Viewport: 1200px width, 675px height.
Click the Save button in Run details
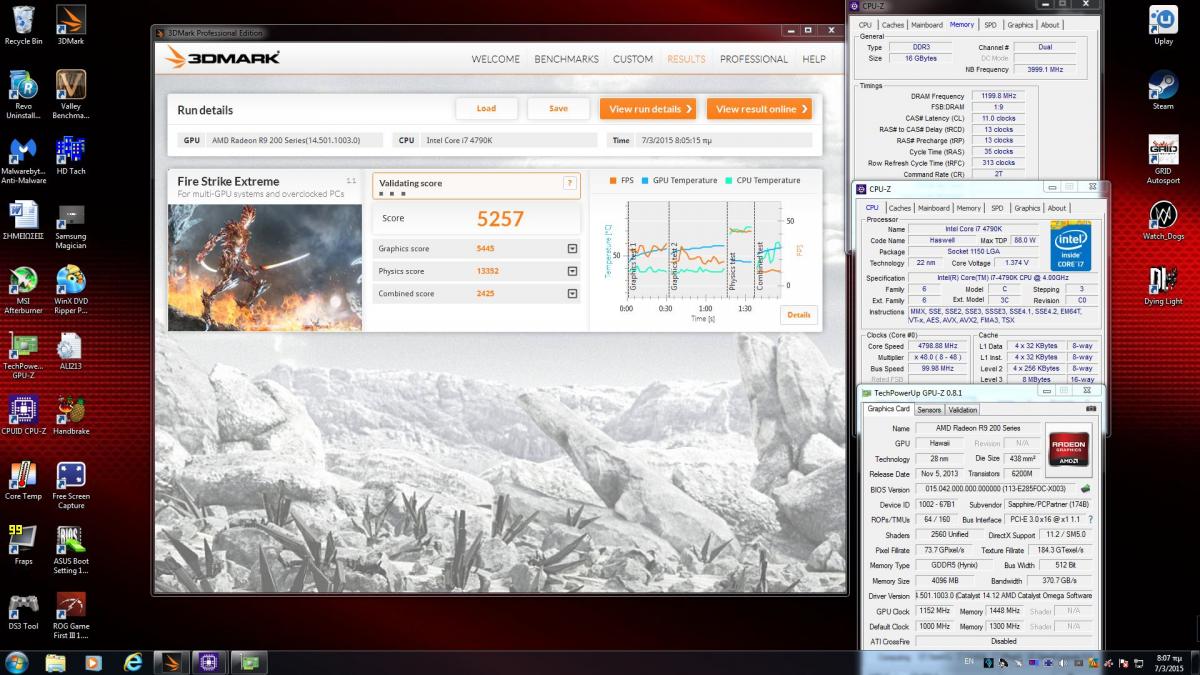pos(558,109)
